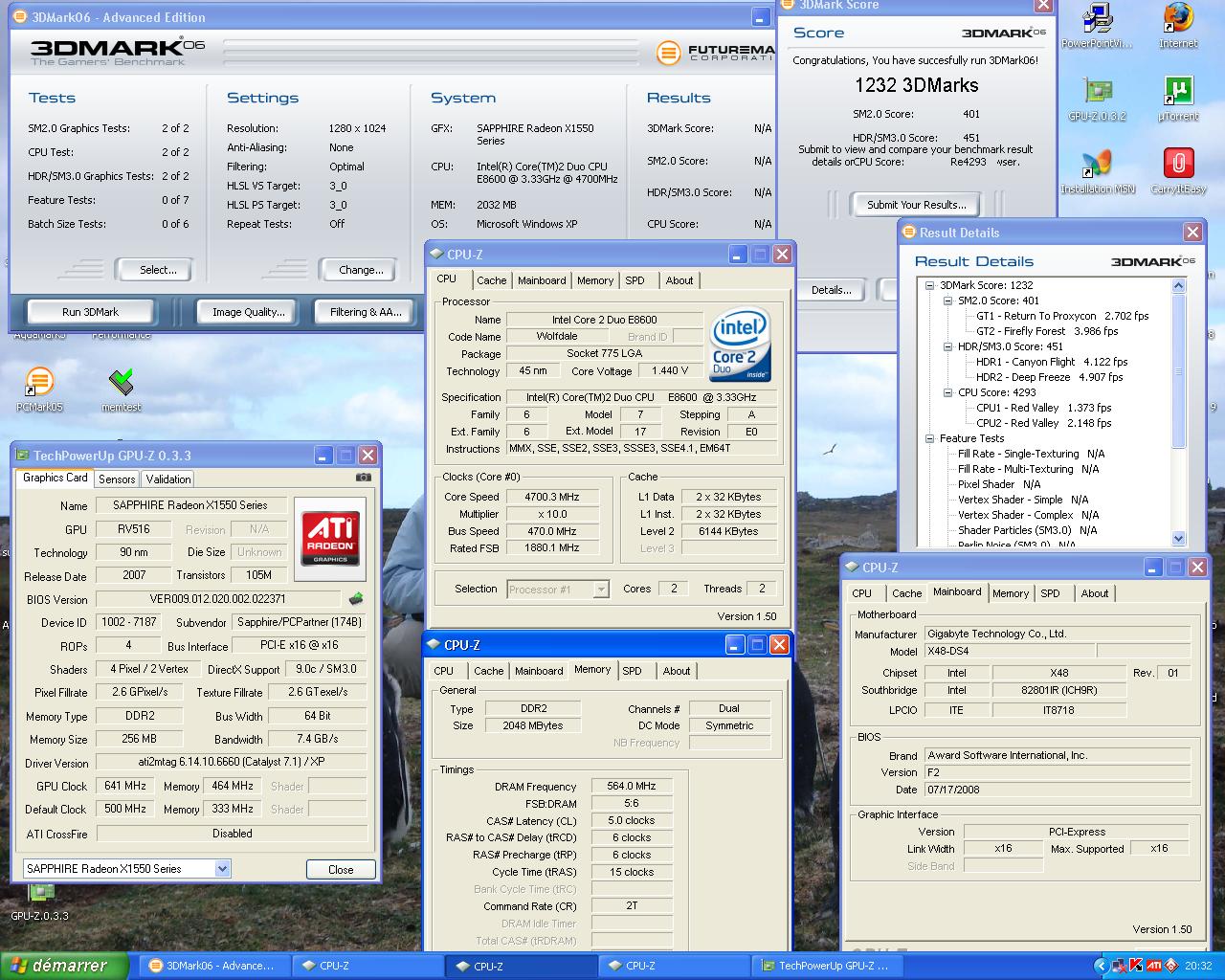Image resolution: width=1225 pixels, height=980 pixels.
Task: Select CPU tab in mainboard CPU-Z window
Action: 862,593
